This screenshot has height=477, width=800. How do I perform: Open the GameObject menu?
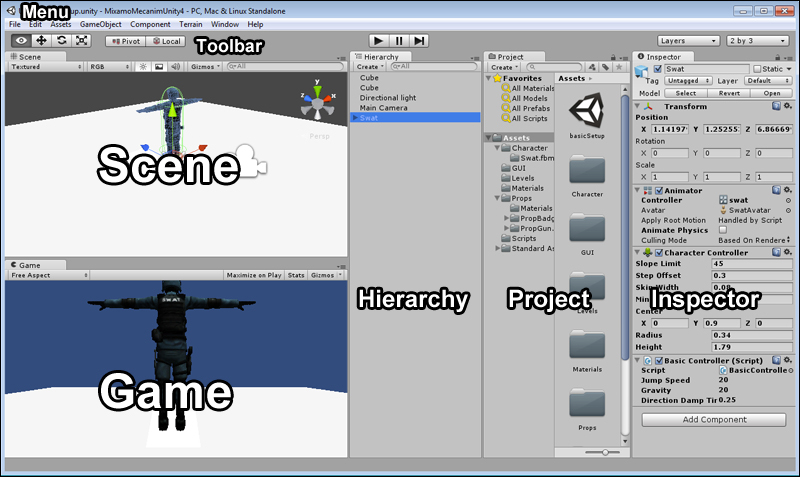[x=100, y=23]
